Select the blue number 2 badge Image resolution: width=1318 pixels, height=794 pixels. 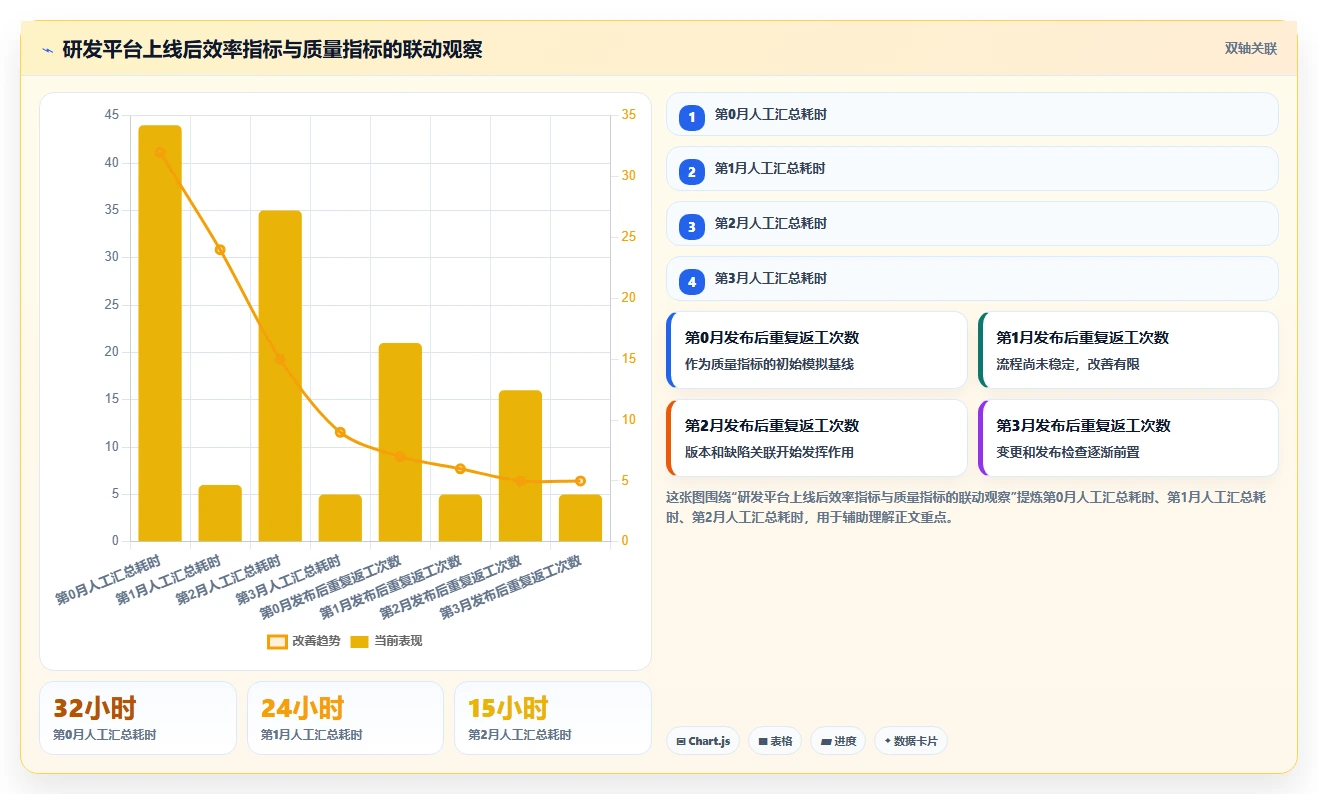(x=691, y=173)
